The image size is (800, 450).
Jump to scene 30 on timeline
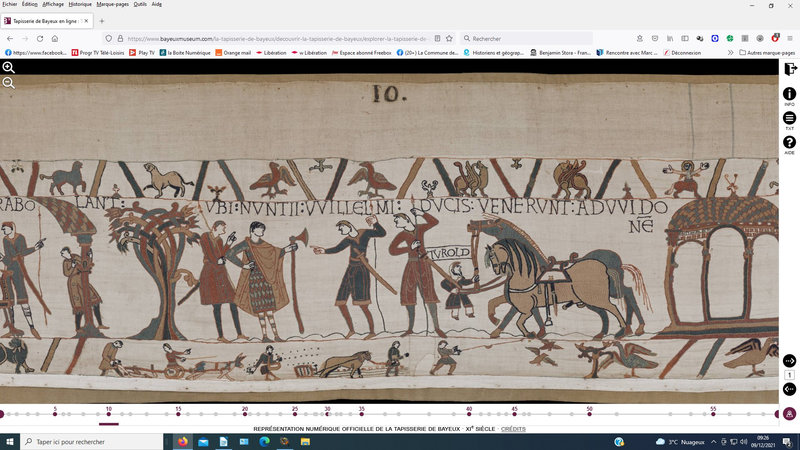click(328, 414)
